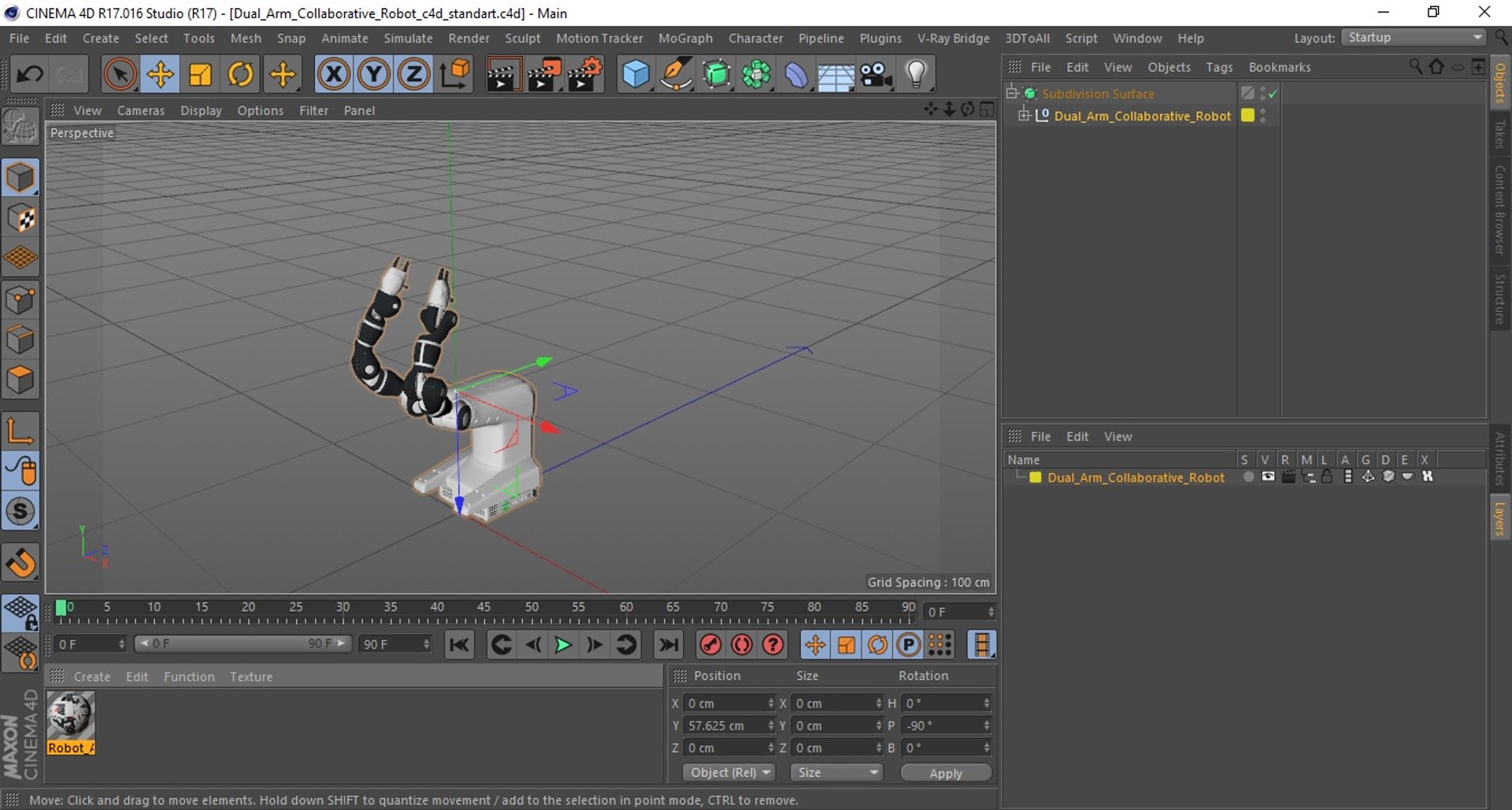Collapse the Subdivision Surface hierarchy
The height and width of the screenshot is (810, 1512).
tap(1012, 93)
